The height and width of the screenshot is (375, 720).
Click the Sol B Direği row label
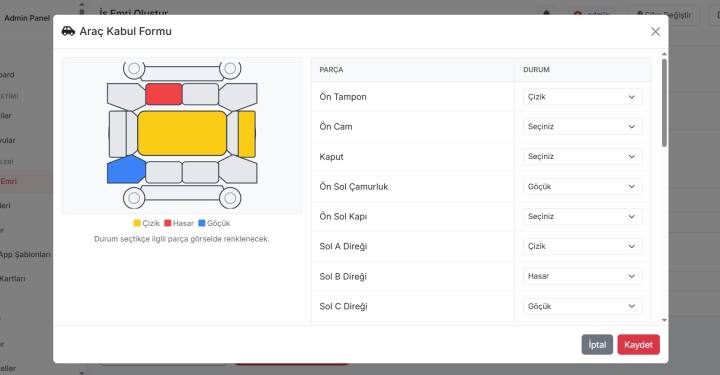point(343,276)
